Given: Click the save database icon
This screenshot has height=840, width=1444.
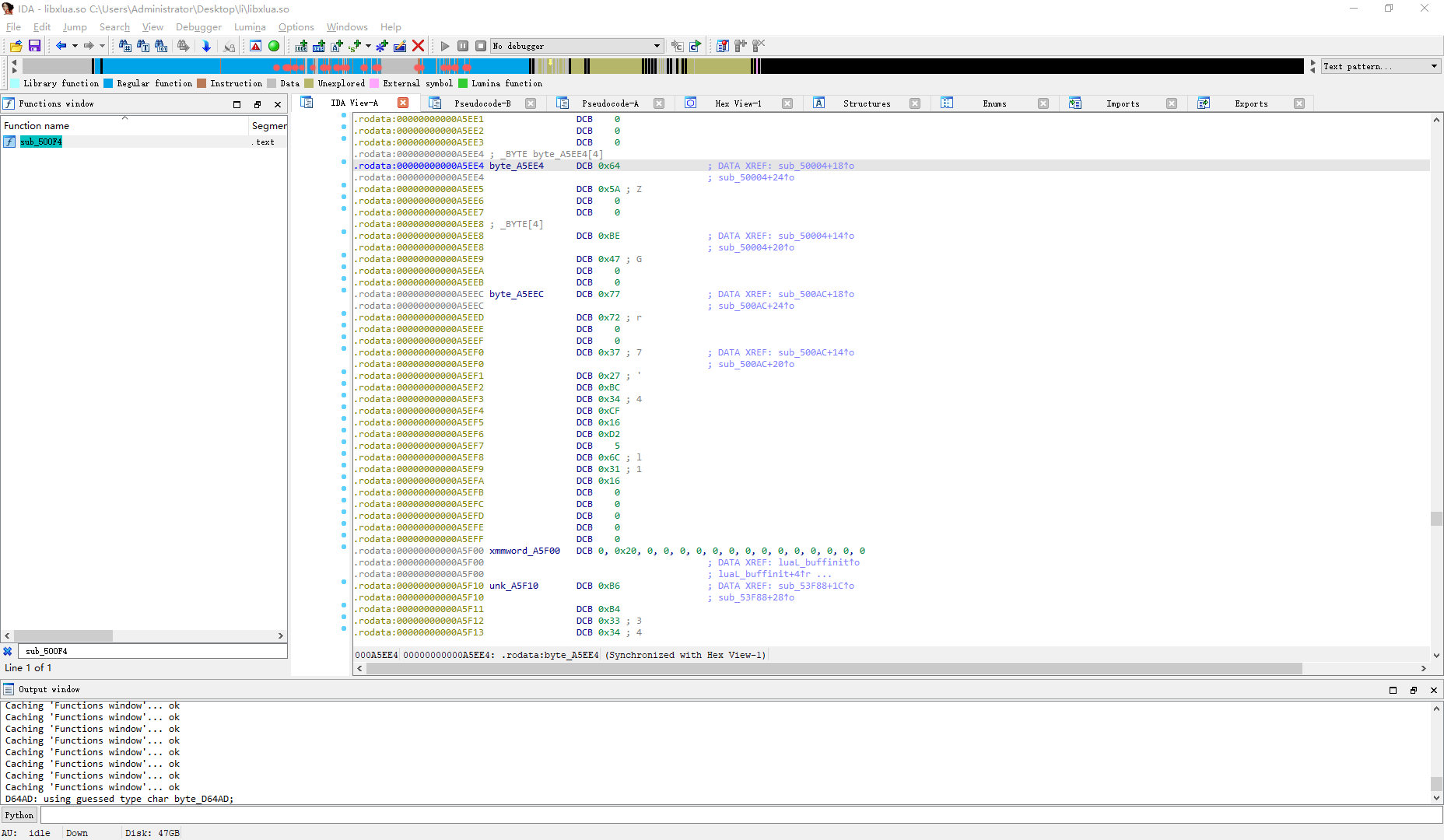Looking at the screenshot, I should tap(34, 46).
